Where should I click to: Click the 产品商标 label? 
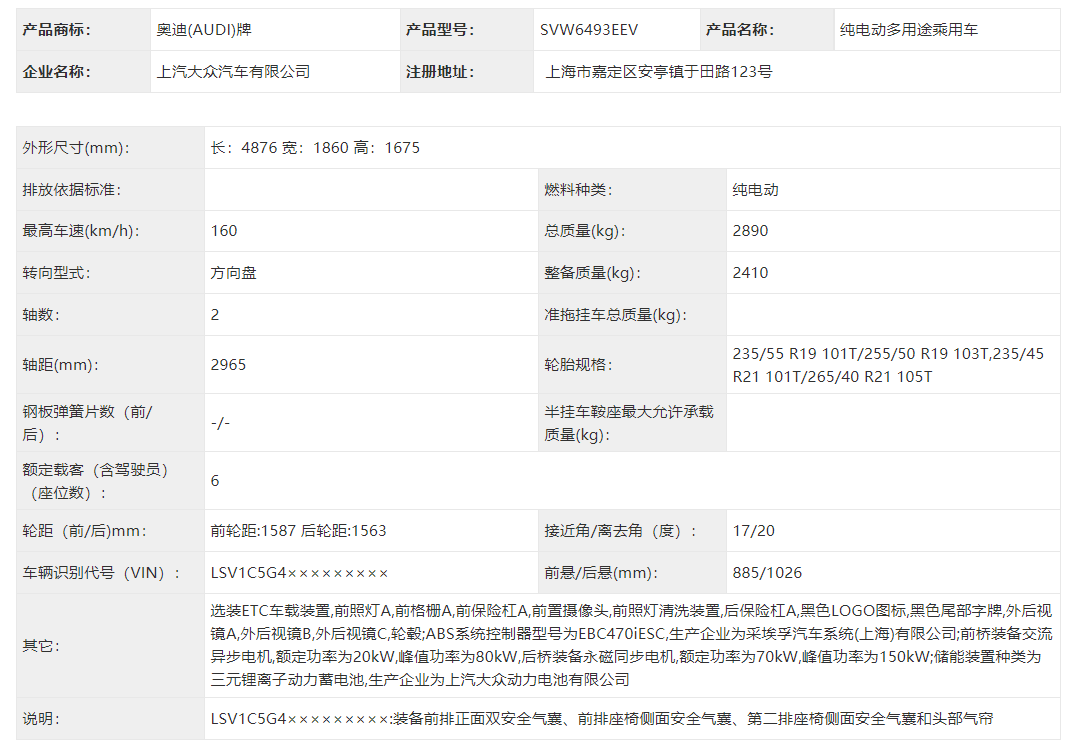click(56, 30)
